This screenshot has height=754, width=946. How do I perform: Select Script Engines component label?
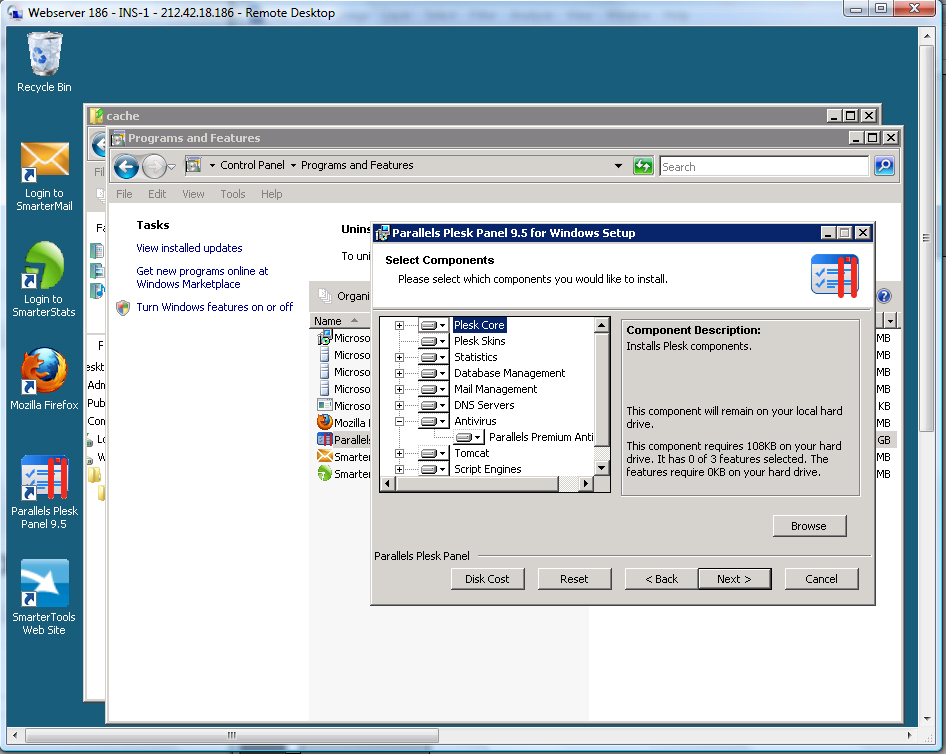[487, 469]
